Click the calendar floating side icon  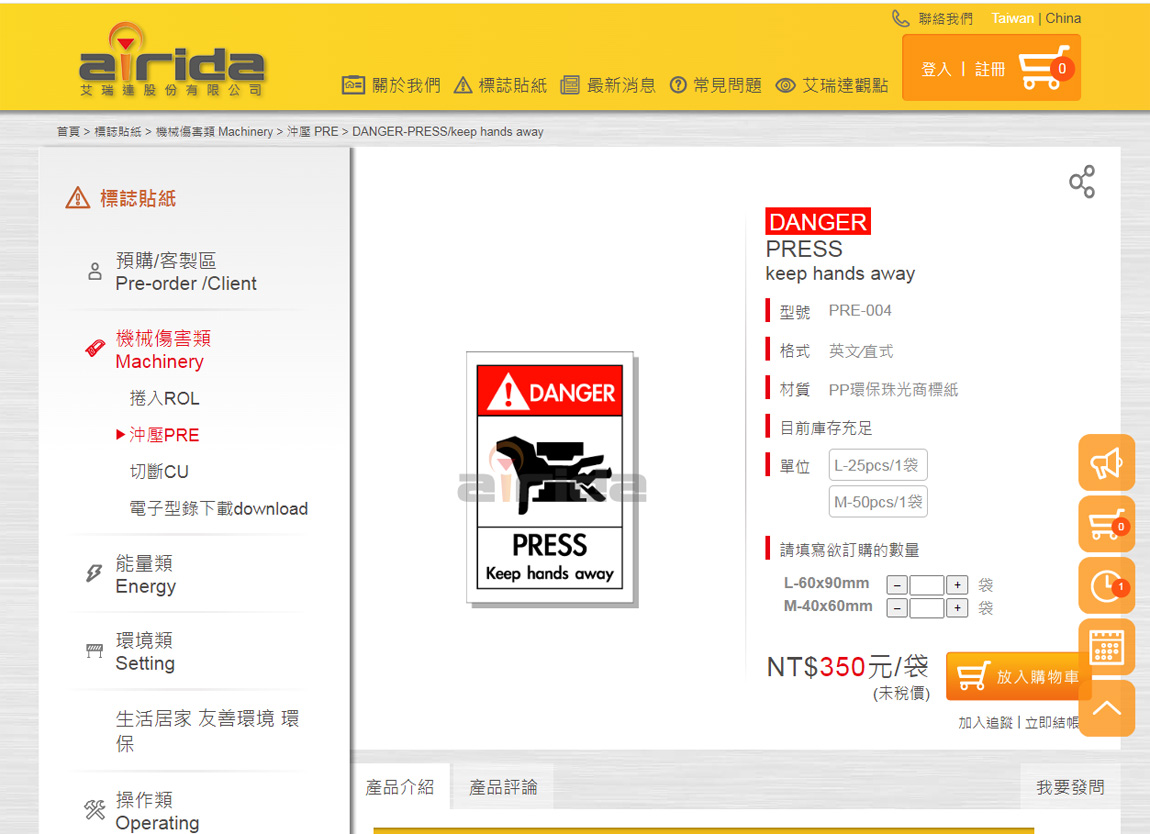click(x=1106, y=647)
